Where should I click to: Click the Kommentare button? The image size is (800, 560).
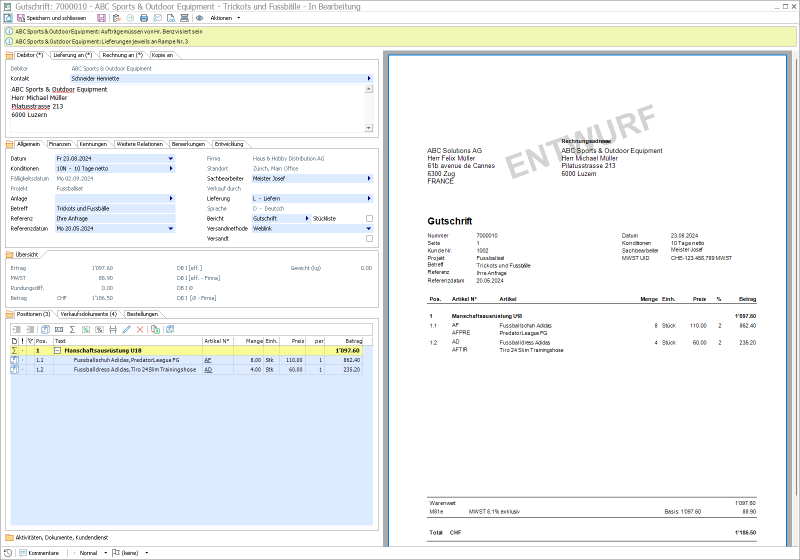[x=39, y=553]
